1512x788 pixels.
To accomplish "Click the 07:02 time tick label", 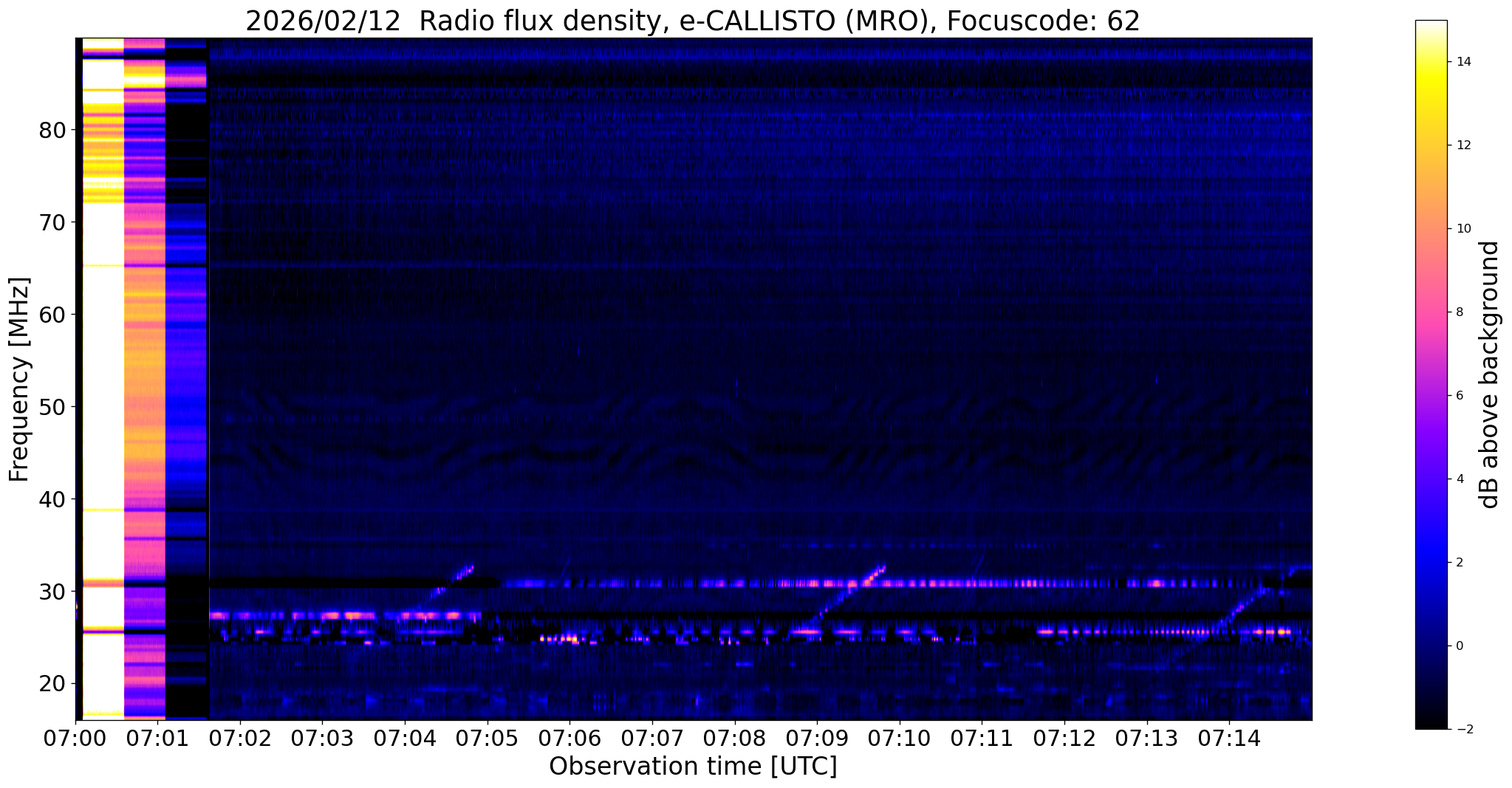I will (240, 738).
